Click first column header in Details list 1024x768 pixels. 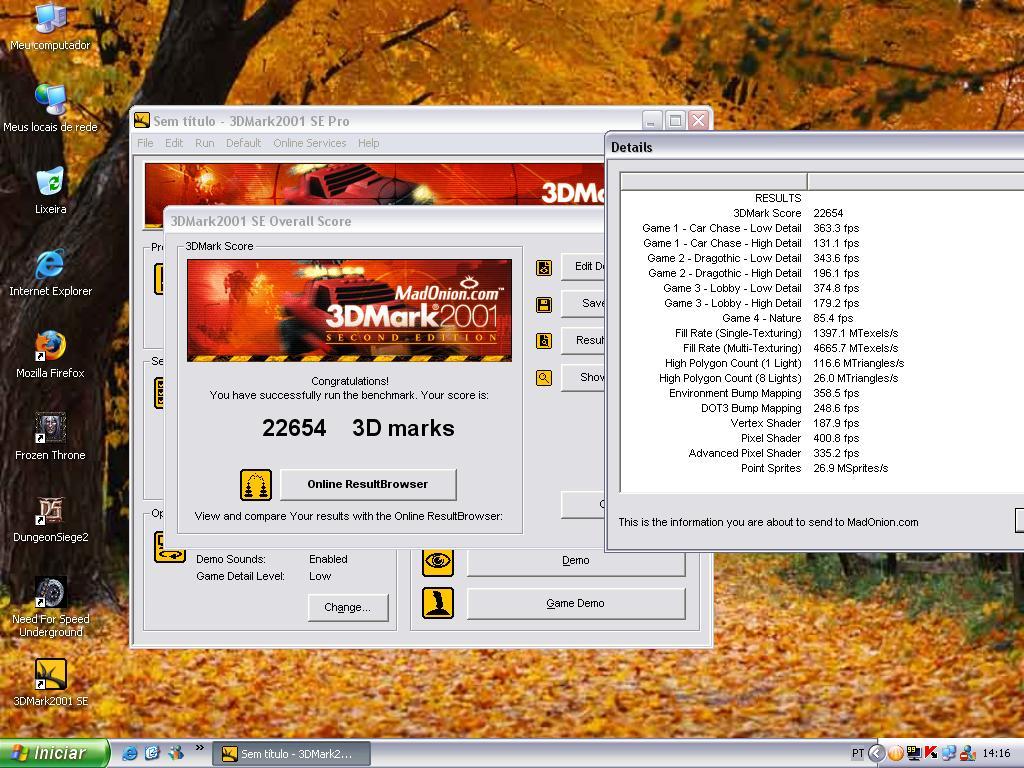click(714, 181)
